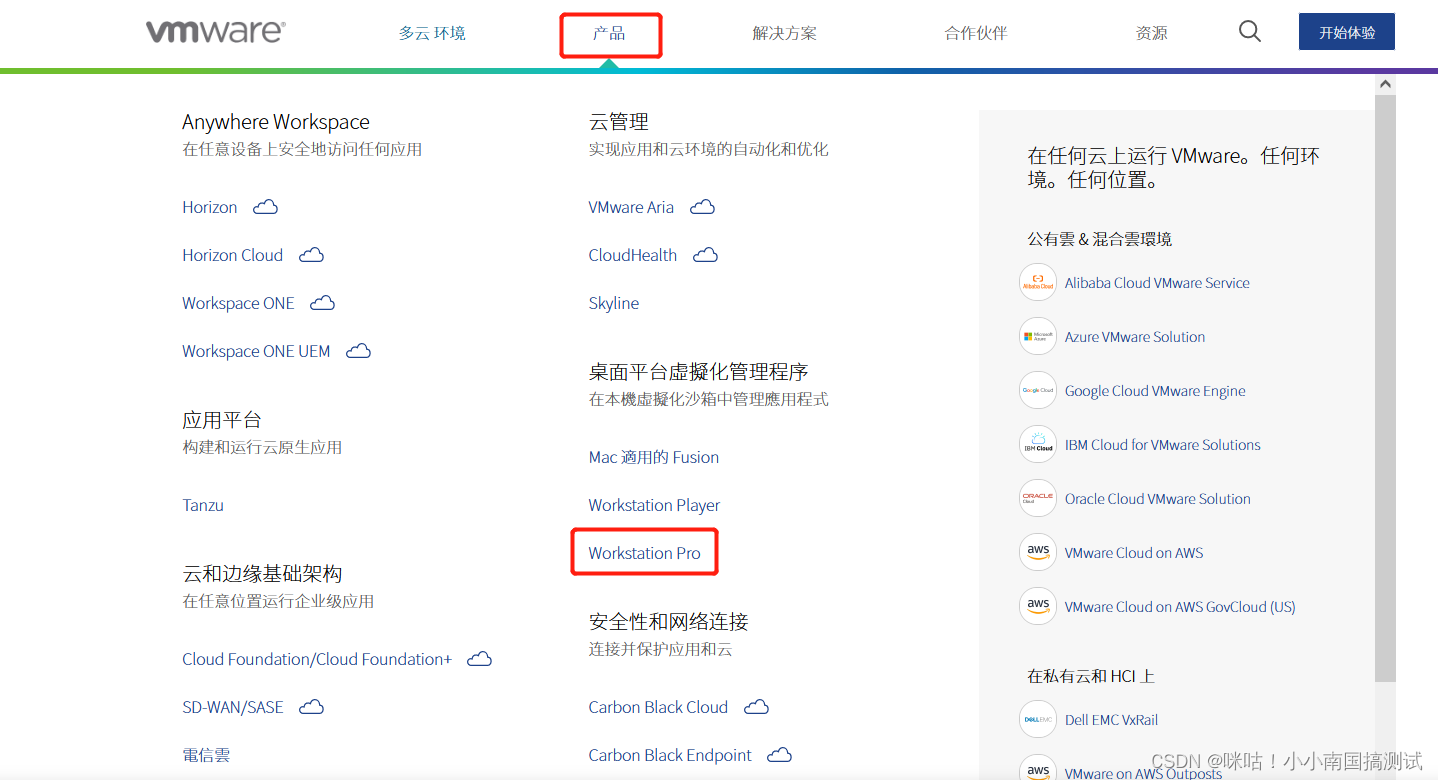Click the Azure VMware Solution icon
Screen dimensions: 1438x780
pos(1037,336)
